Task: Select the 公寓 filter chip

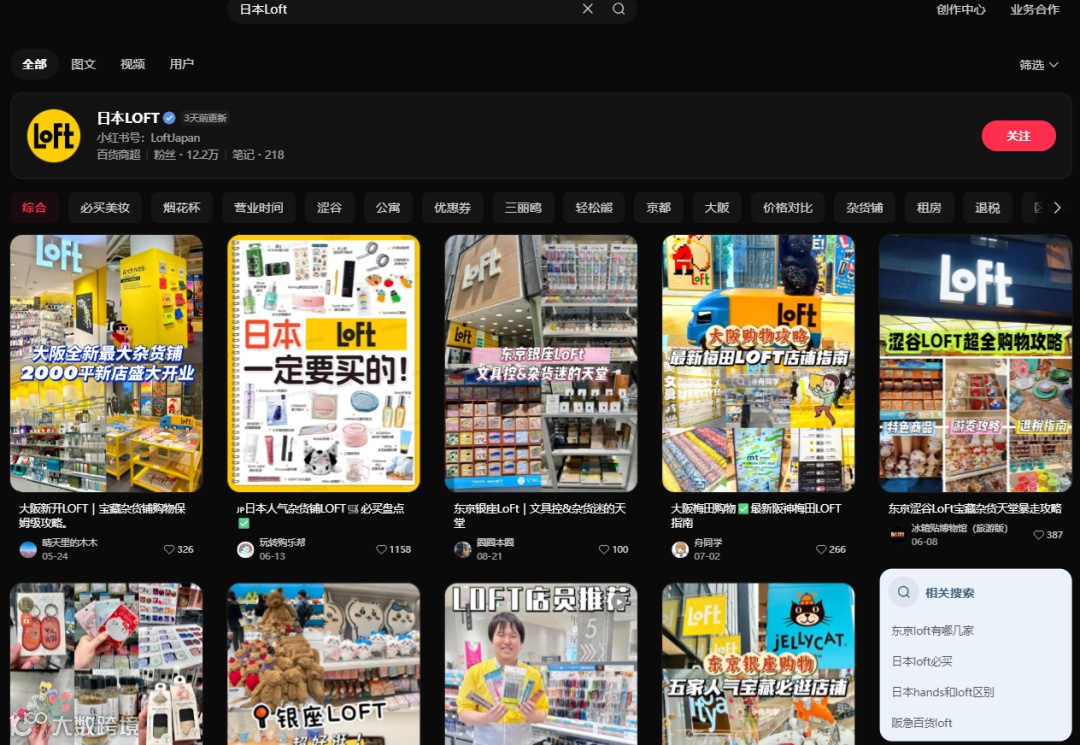Action: click(388, 207)
